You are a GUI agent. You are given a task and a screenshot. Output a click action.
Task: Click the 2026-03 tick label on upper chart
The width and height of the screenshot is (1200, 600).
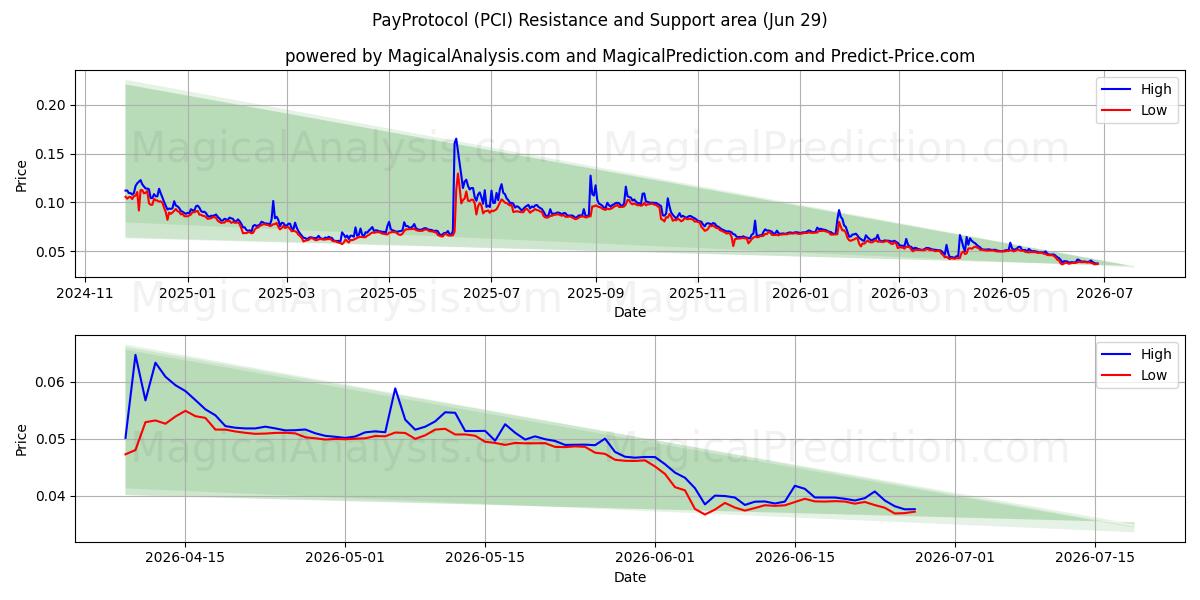pyautogui.click(x=899, y=293)
